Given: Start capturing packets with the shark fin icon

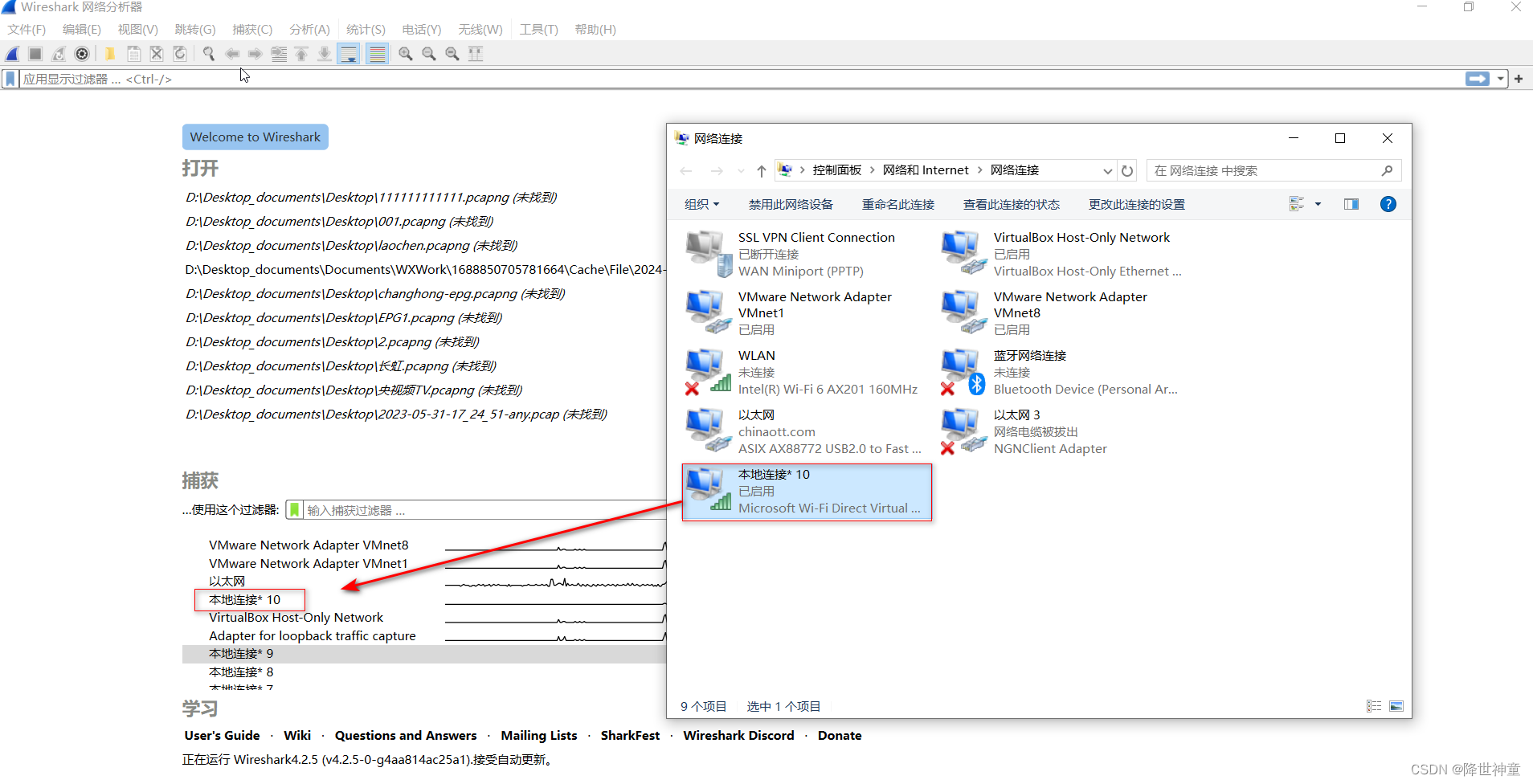Looking at the screenshot, I should point(13,54).
